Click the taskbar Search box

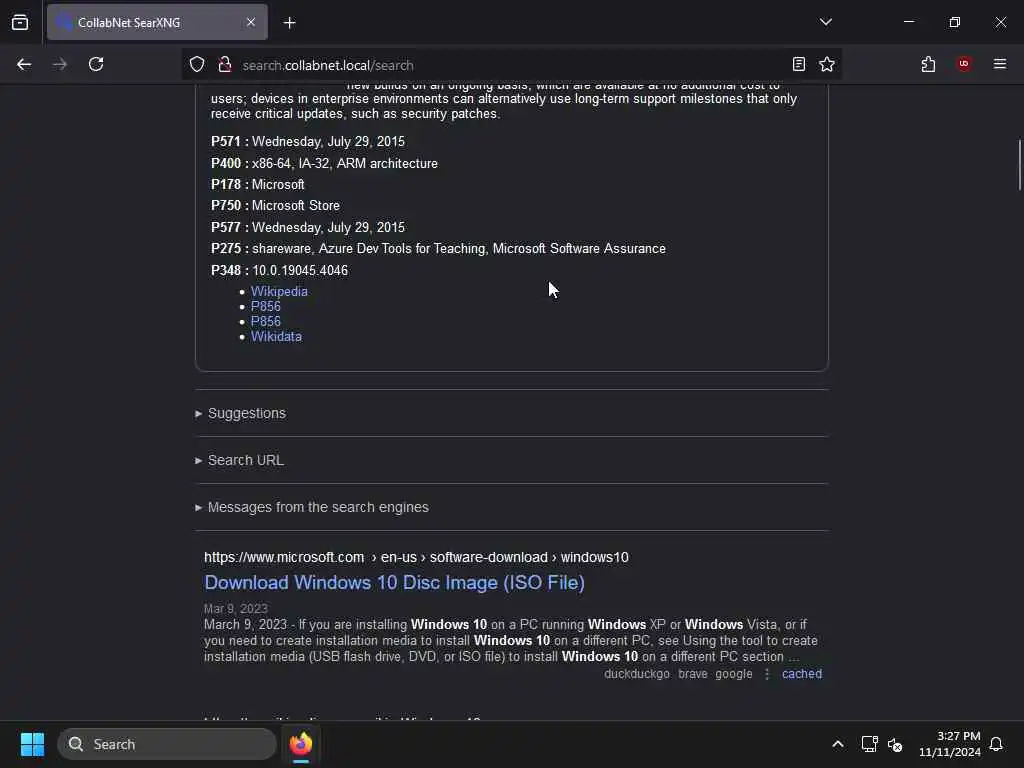[x=167, y=744]
